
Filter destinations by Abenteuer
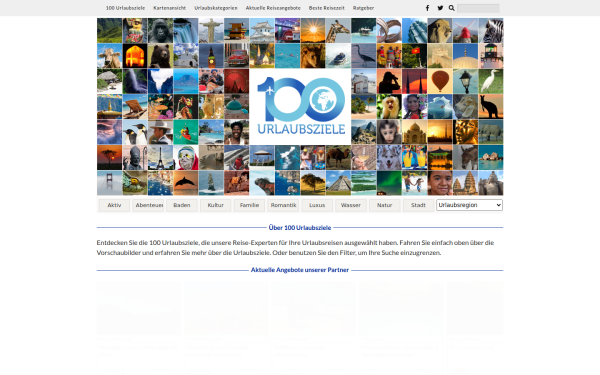(x=148, y=205)
